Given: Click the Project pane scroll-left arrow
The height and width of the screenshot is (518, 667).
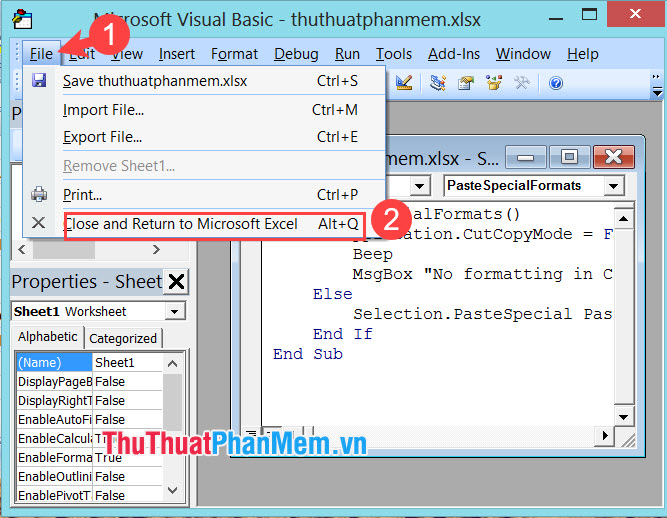Looking at the screenshot, I should point(23,249).
